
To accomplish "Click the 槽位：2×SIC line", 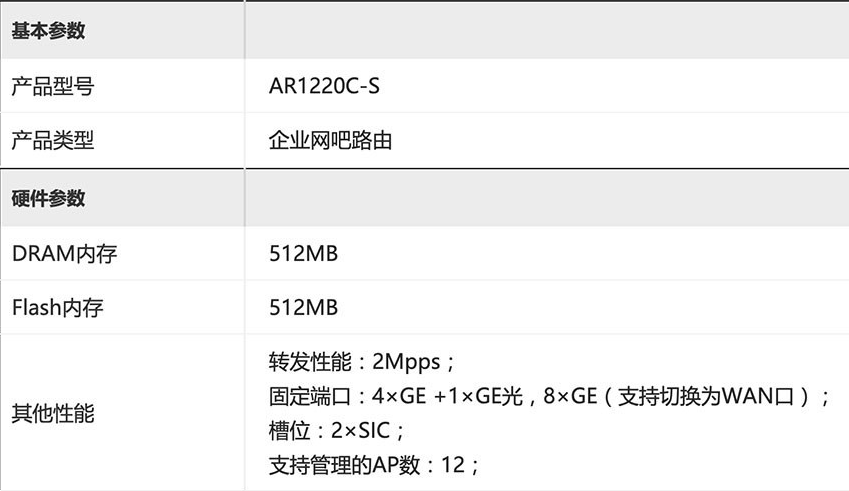I will coord(336,431).
